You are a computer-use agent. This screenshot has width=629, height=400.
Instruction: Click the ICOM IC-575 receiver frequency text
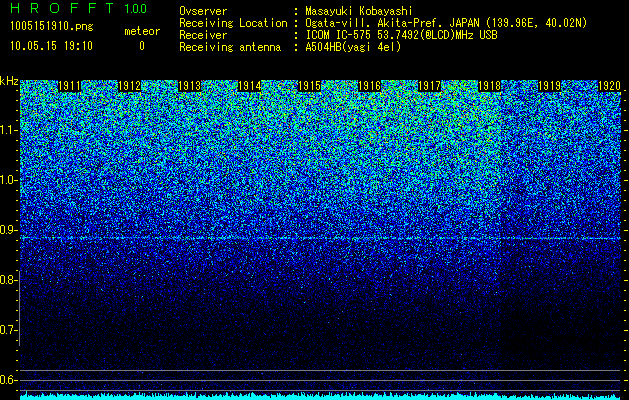401,35
